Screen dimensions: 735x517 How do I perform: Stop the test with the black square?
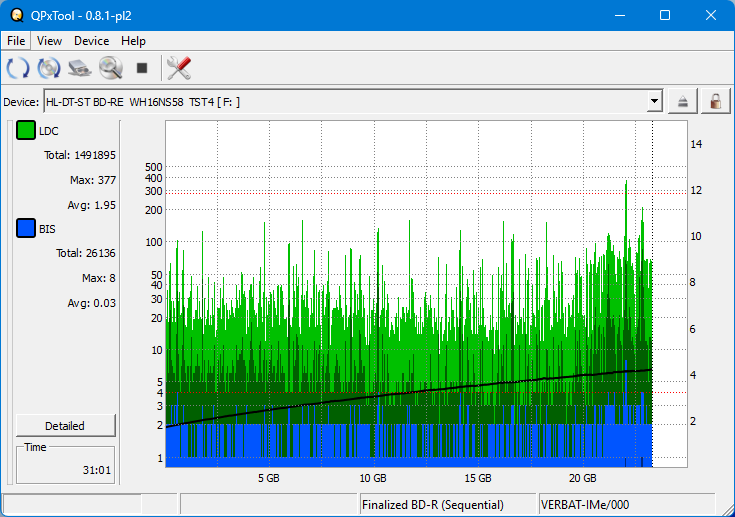[142, 68]
